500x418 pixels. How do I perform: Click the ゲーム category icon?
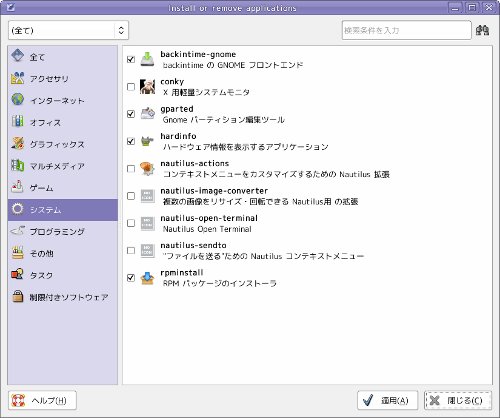pos(17,187)
